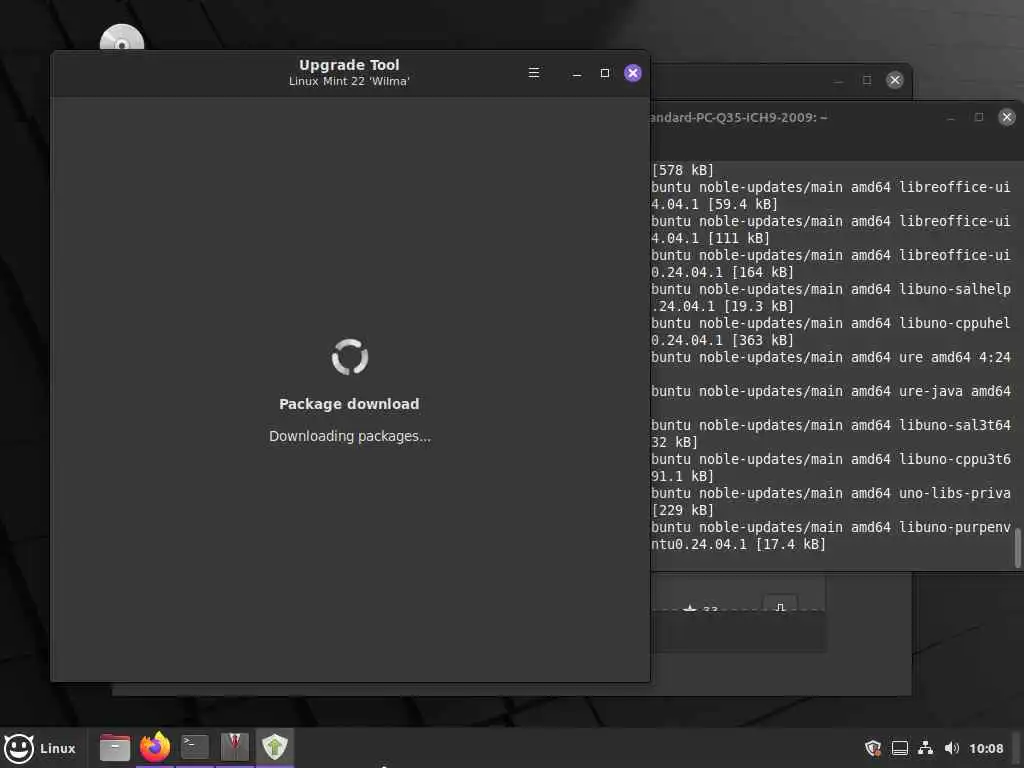Image resolution: width=1024 pixels, height=768 pixels.
Task: Open the display/keyboard tray icon
Action: pyautogui.click(x=900, y=748)
